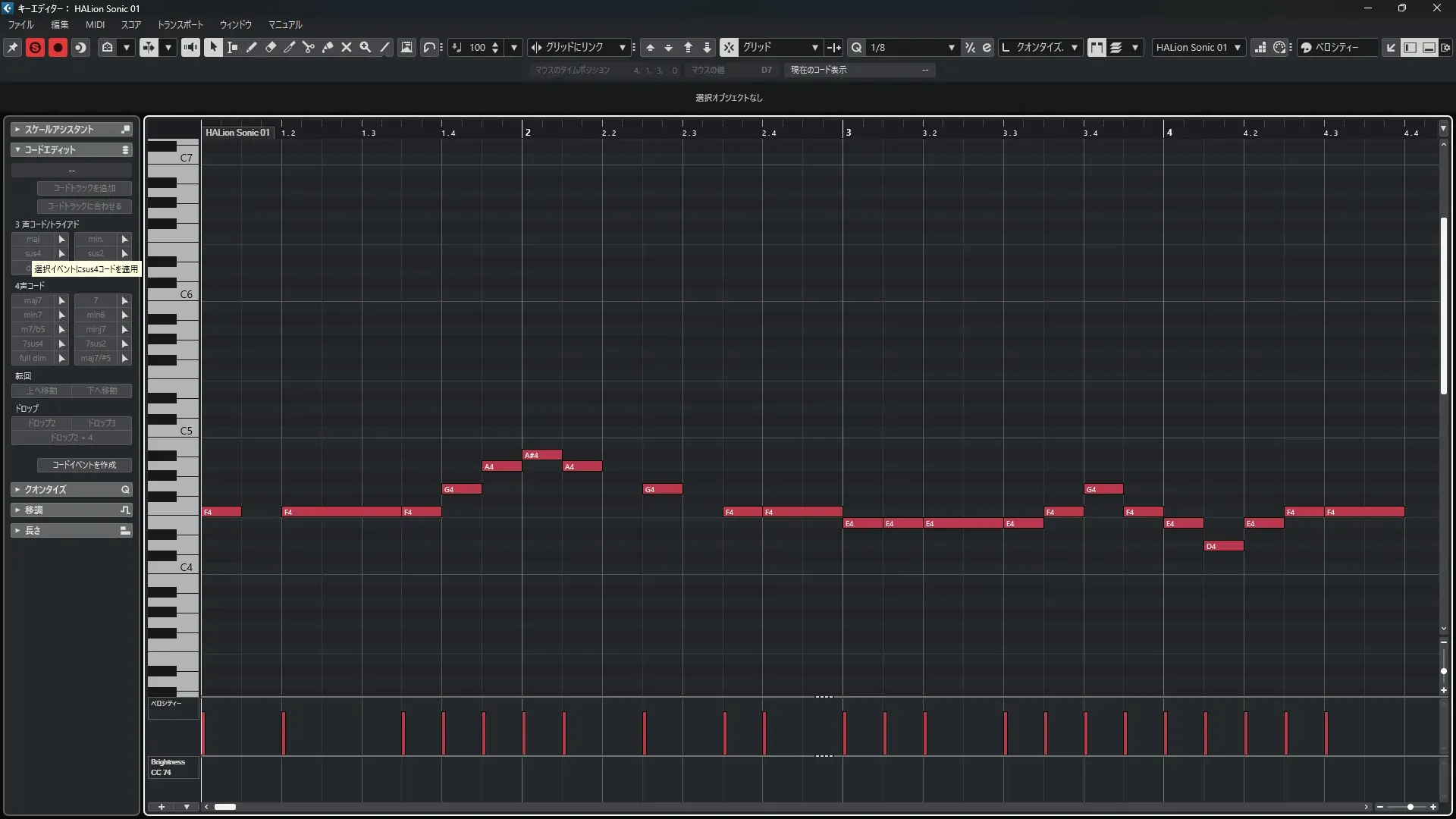This screenshot has width=1456, height=819.
Task: Click the コードイベントを作成 button
Action: (84, 465)
